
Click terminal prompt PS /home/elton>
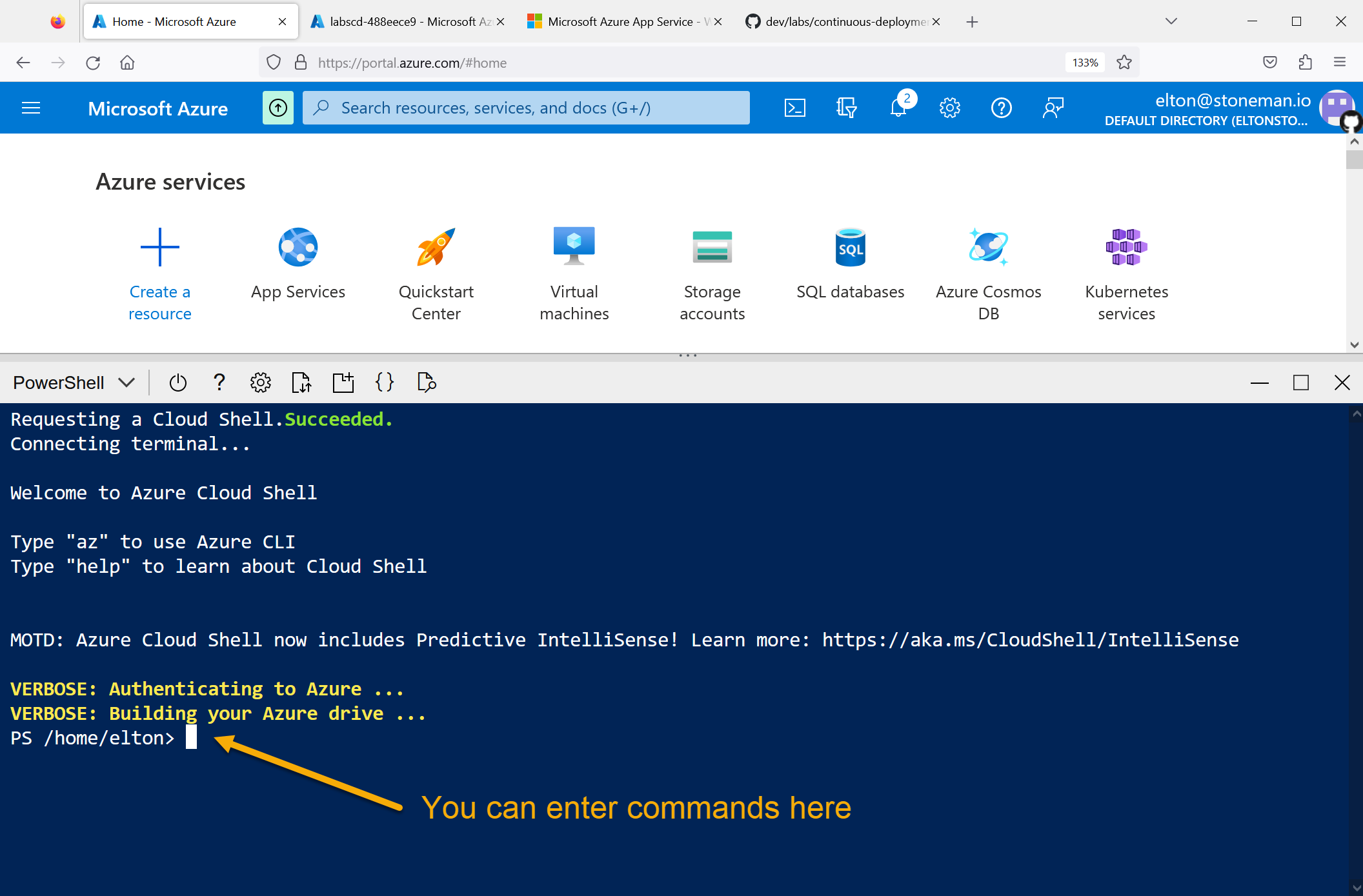point(92,738)
